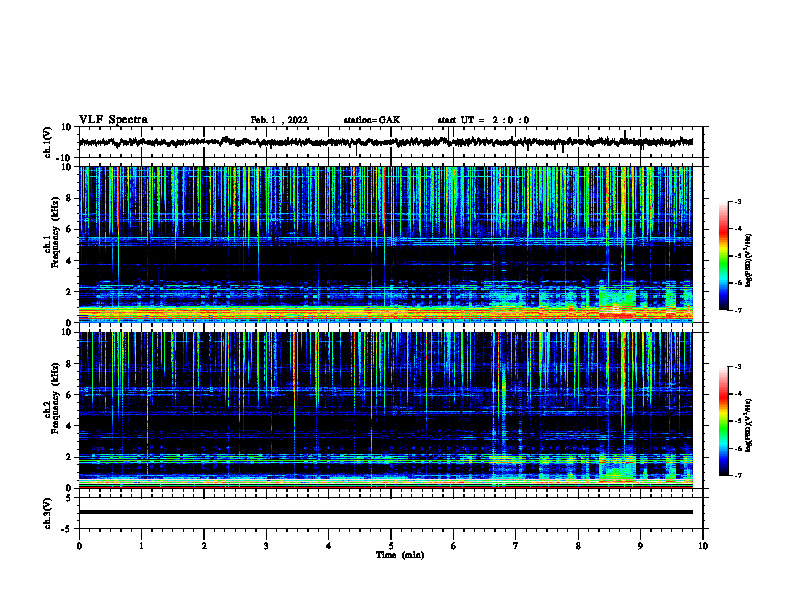
Task: Click the "-7" tick on ch.2 colorbar
Action: click(738, 475)
